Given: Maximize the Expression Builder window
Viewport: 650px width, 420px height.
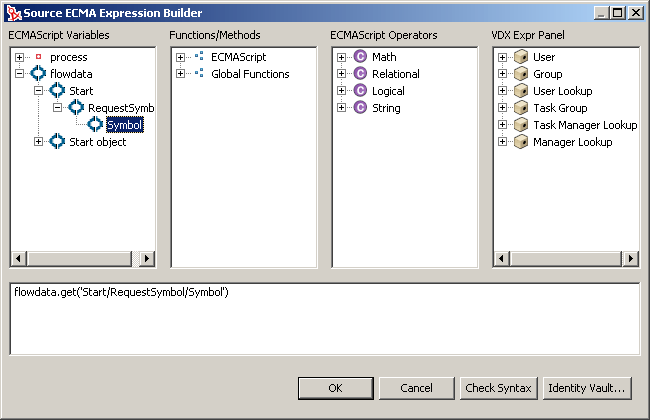Looking at the screenshot, I should (618, 13).
